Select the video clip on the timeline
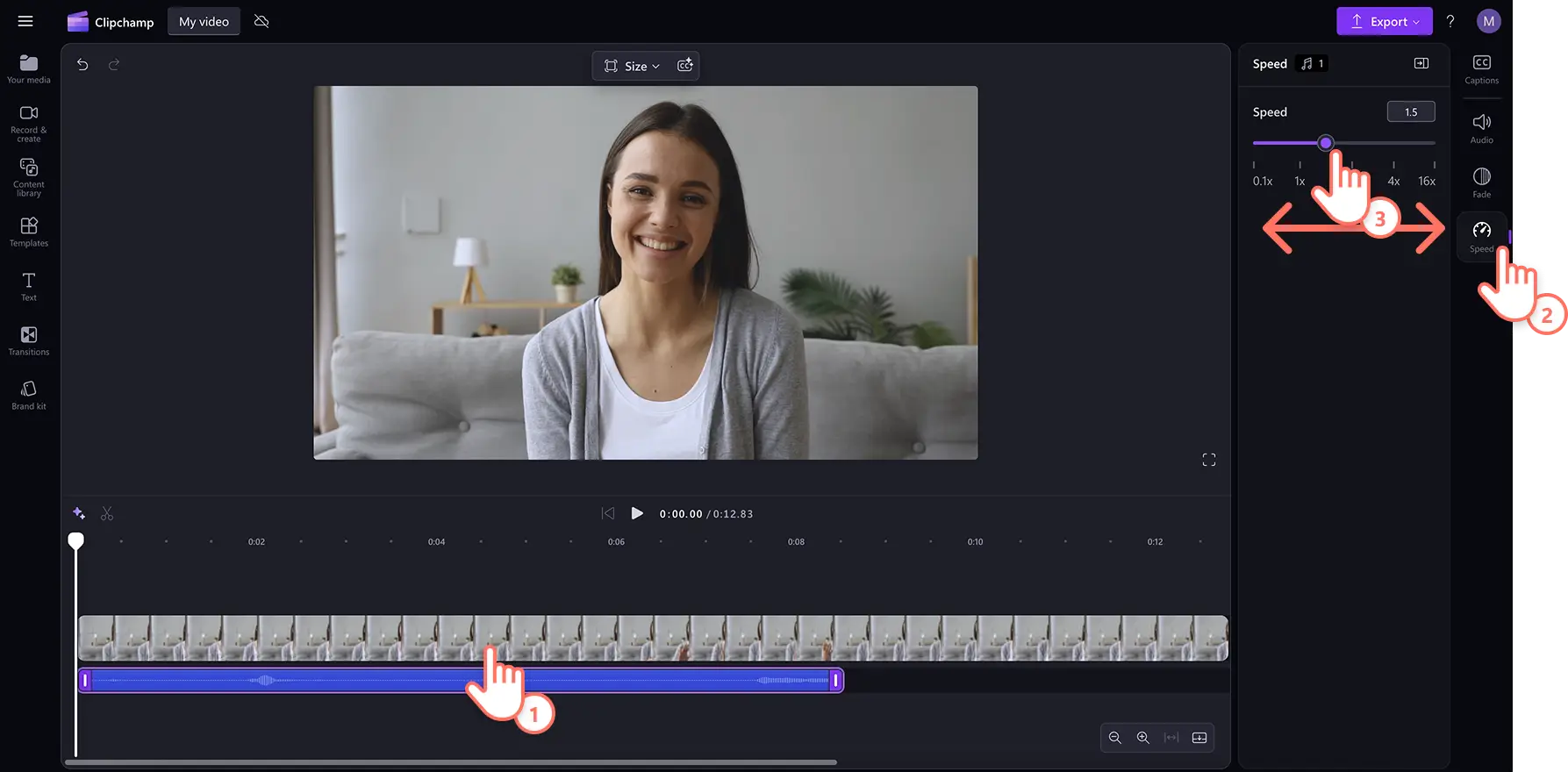This screenshot has height=772, width=1568. (x=653, y=638)
